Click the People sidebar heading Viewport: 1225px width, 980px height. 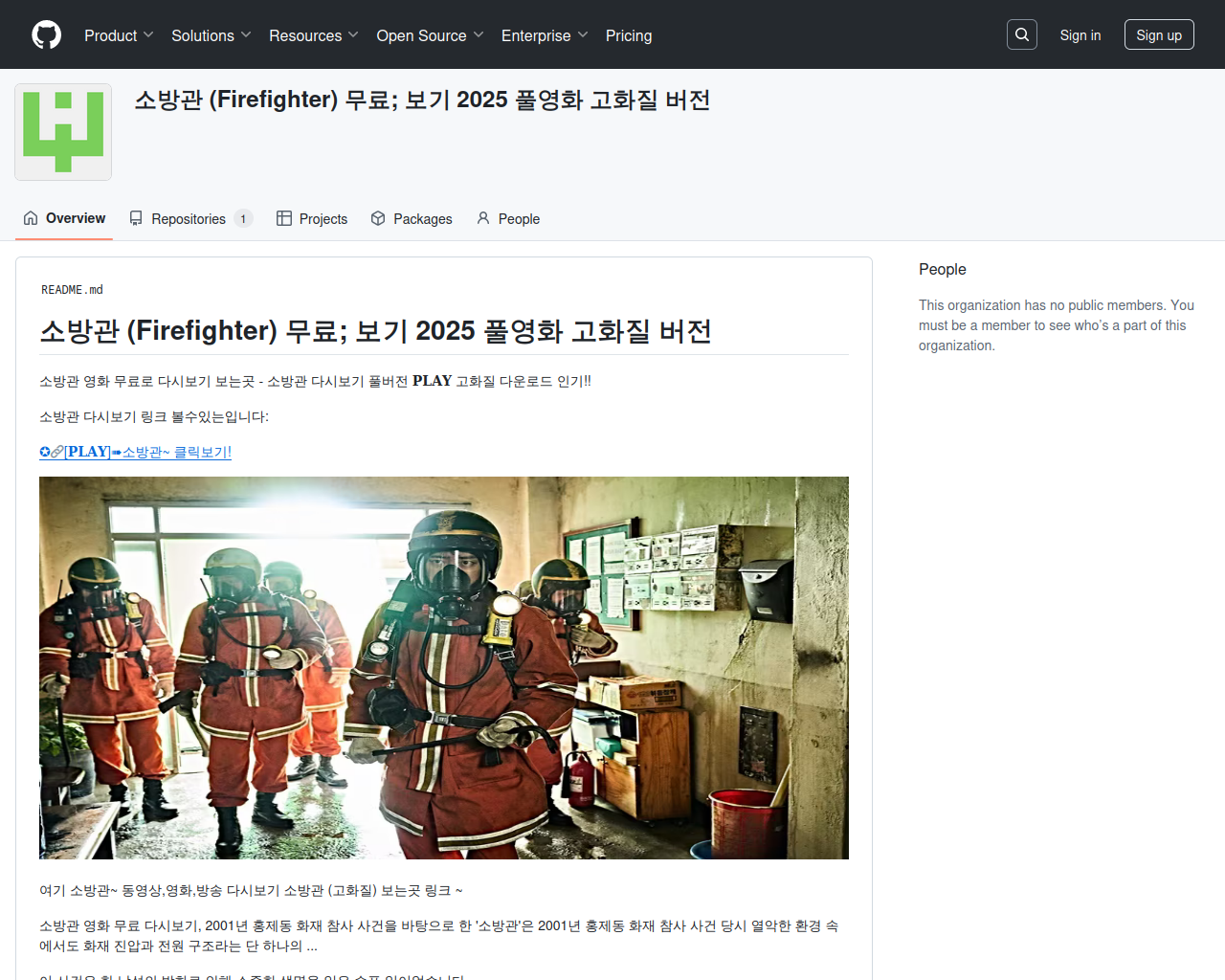943,269
